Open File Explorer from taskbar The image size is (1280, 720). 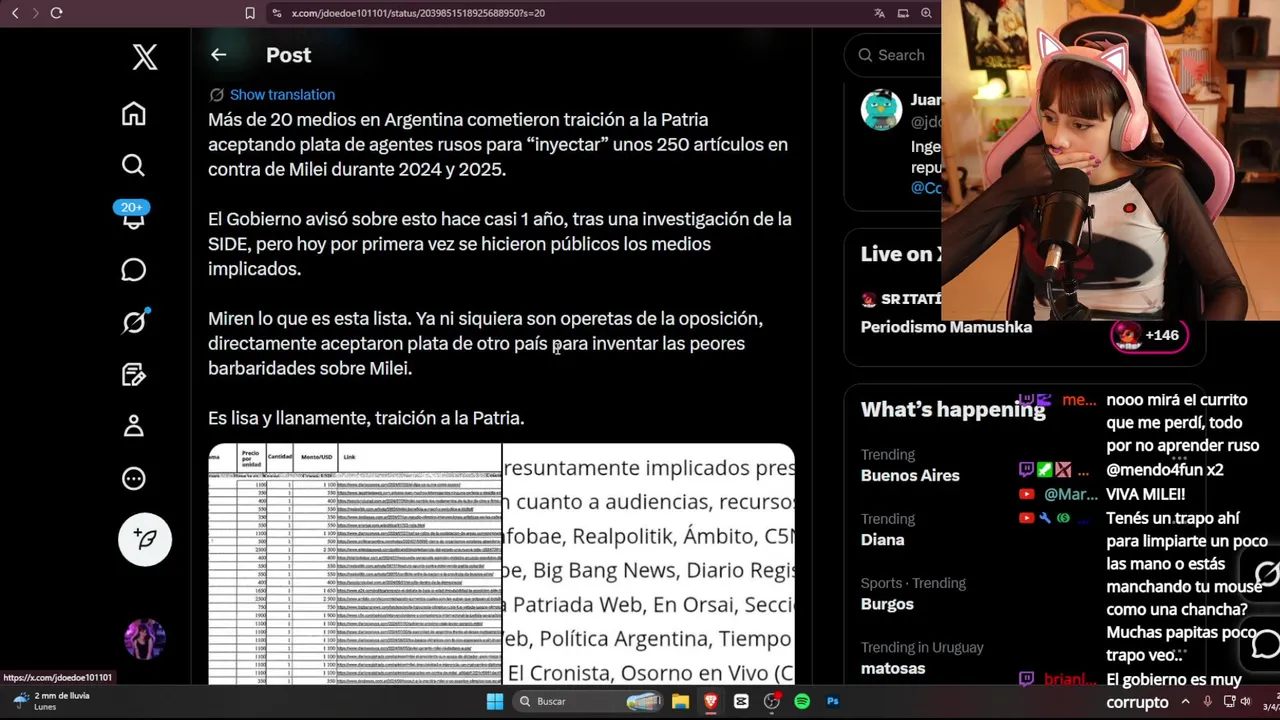point(680,701)
